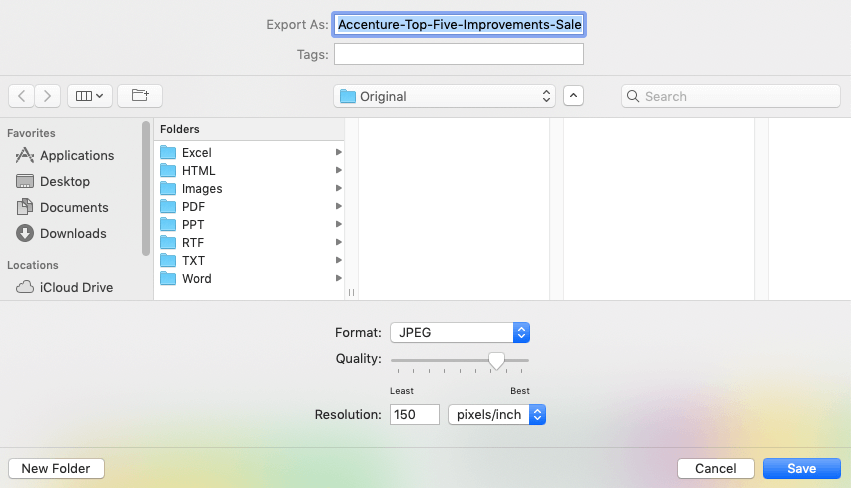
Task: Click into the Tags input field
Action: 459,54
